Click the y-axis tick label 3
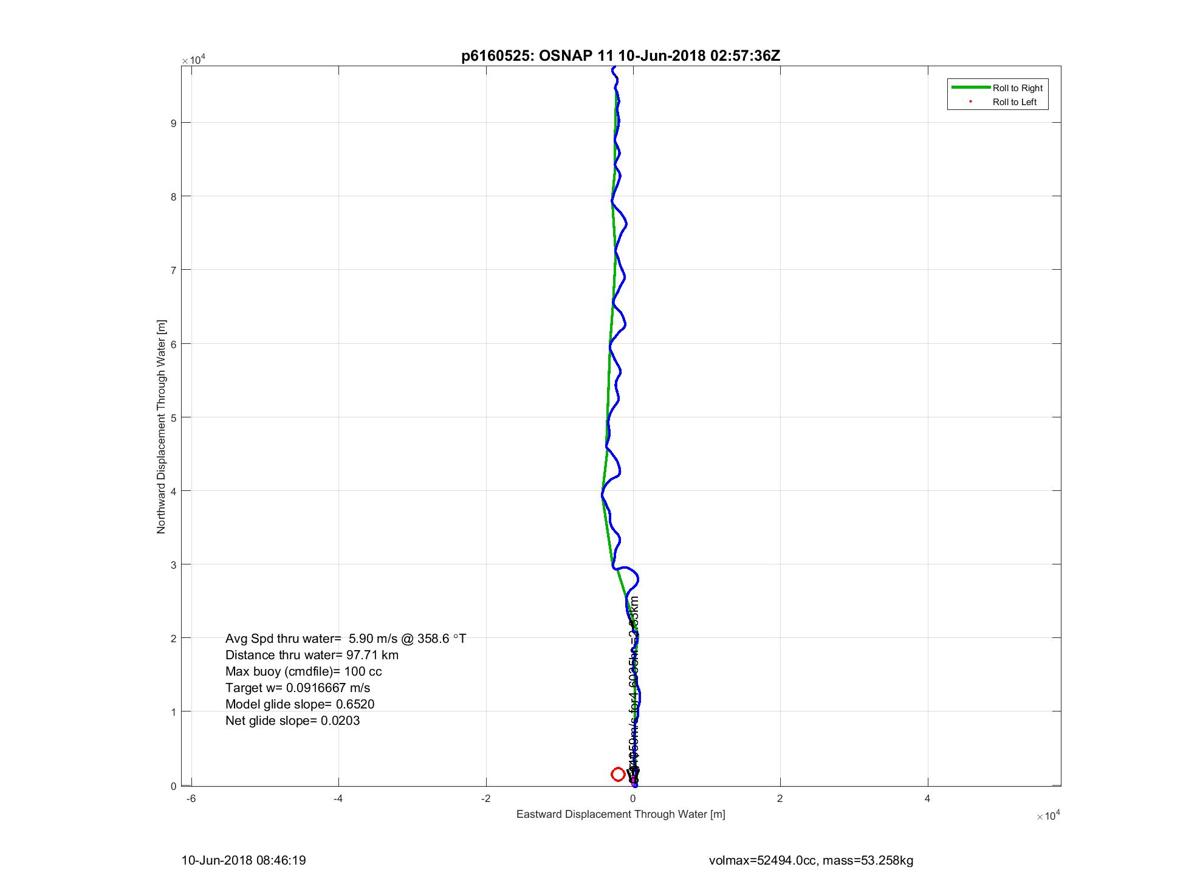 pyautogui.click(x=174, y=565)
